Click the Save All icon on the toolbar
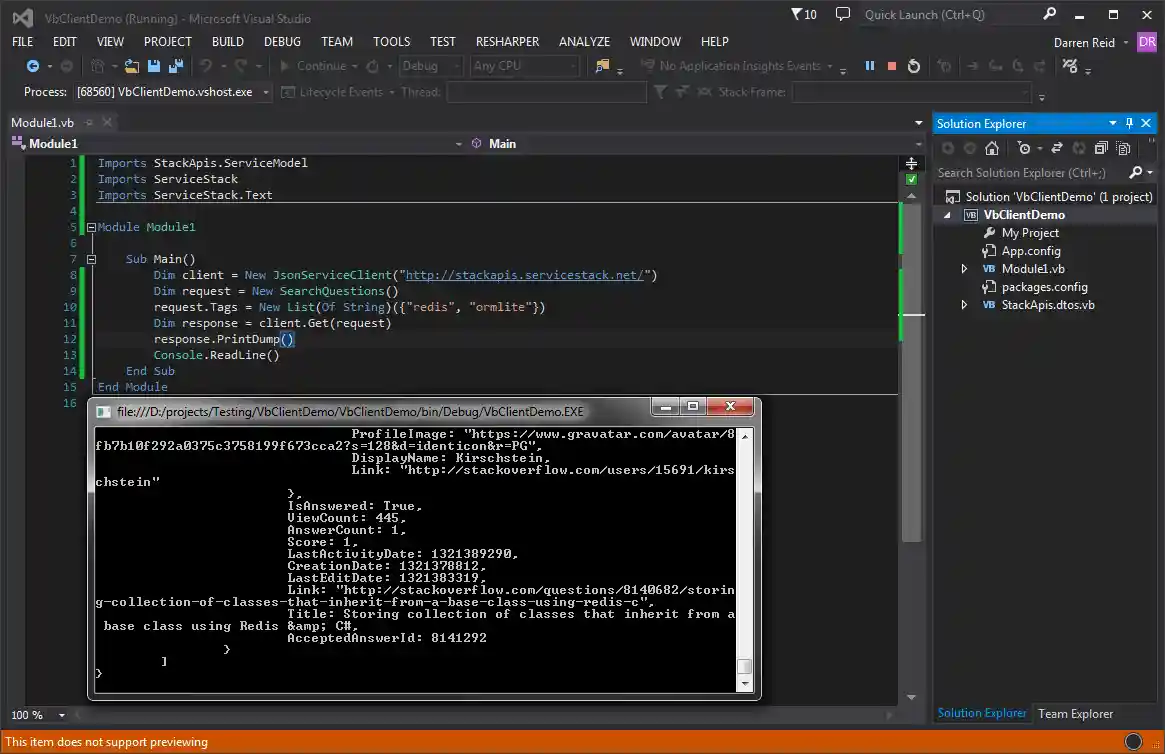 [x=175, y=66]
